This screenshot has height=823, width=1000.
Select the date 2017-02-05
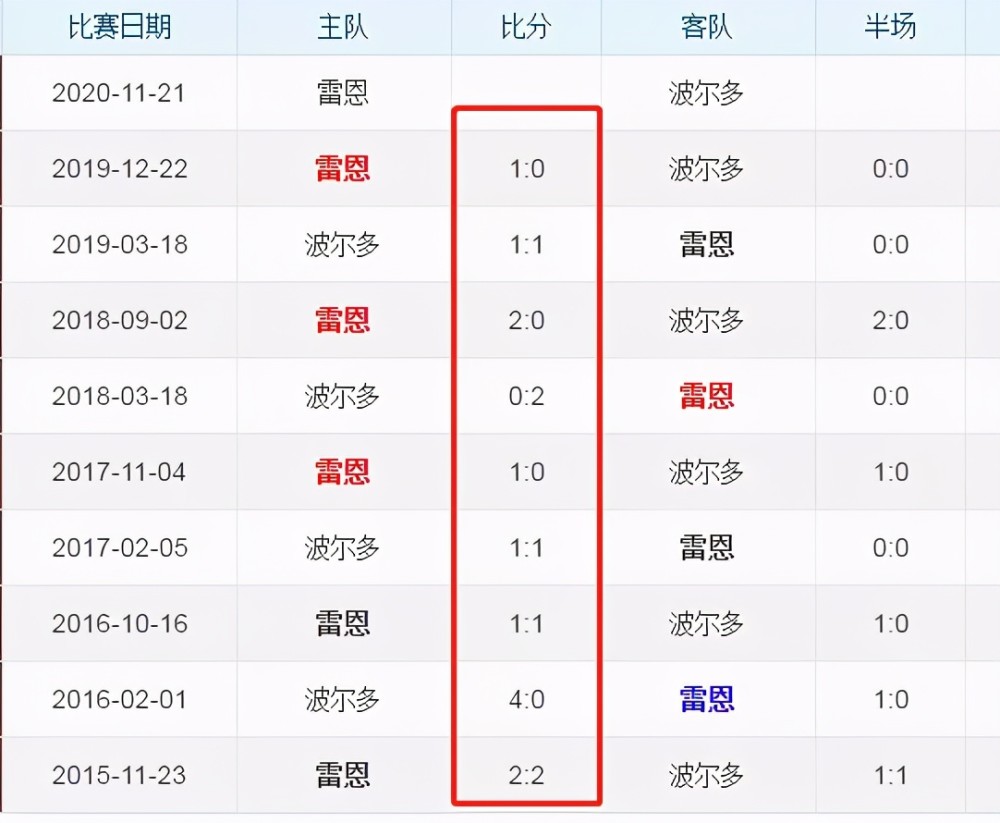pyautogui.click(x=120, y=548)
